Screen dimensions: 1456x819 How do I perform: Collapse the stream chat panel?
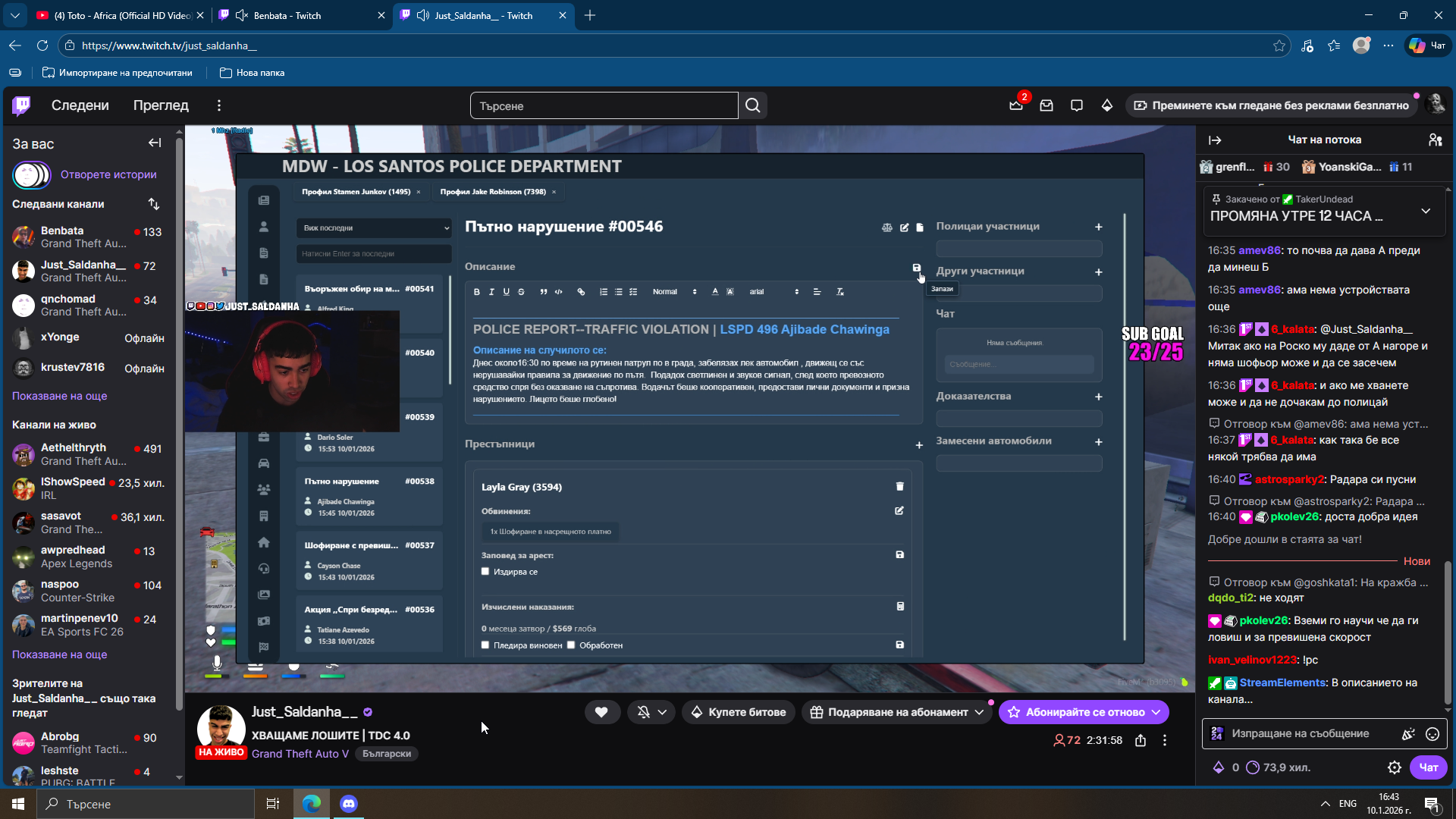(x=1215, y=140)
